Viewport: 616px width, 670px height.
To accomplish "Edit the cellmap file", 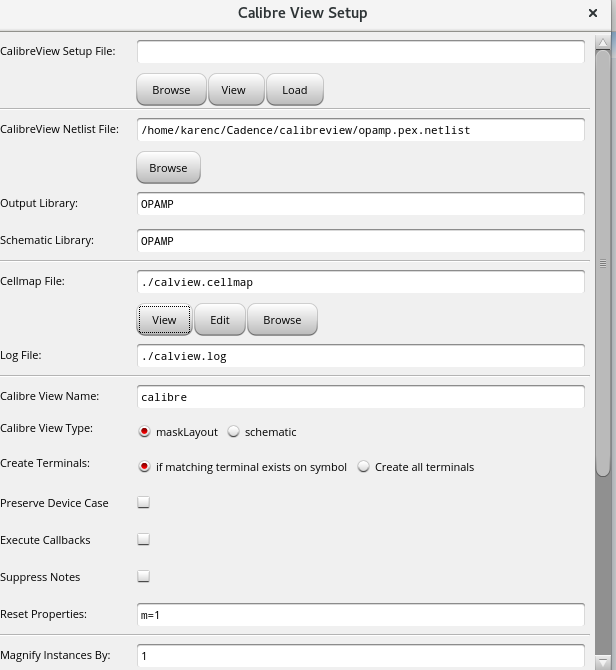I will pos(220,320).
